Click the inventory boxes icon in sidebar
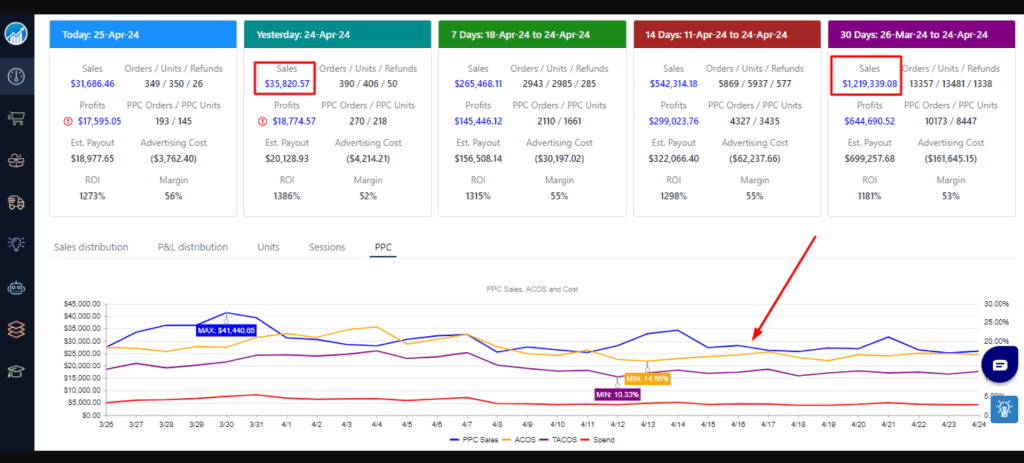 [16, 160]
